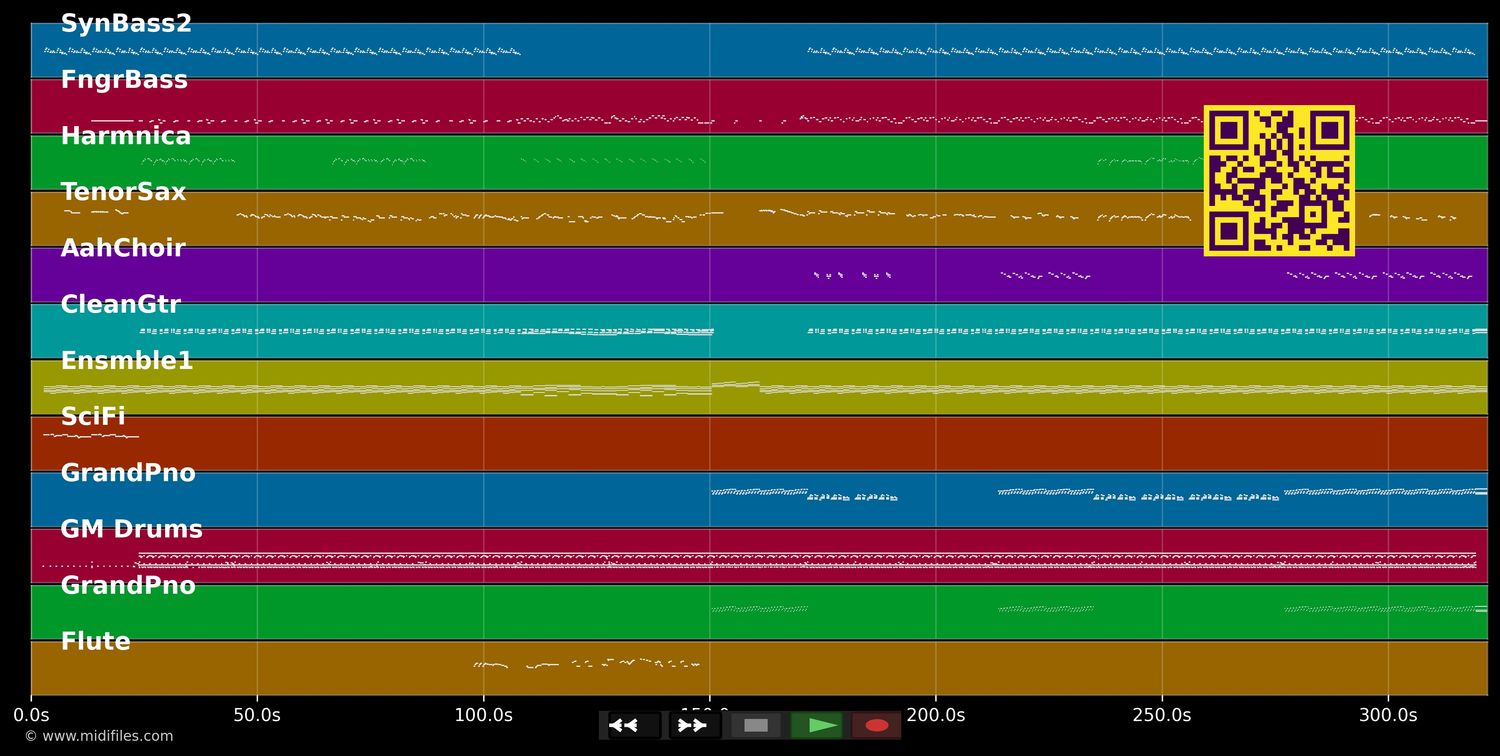Click the Flute track label

pos(95,642)
